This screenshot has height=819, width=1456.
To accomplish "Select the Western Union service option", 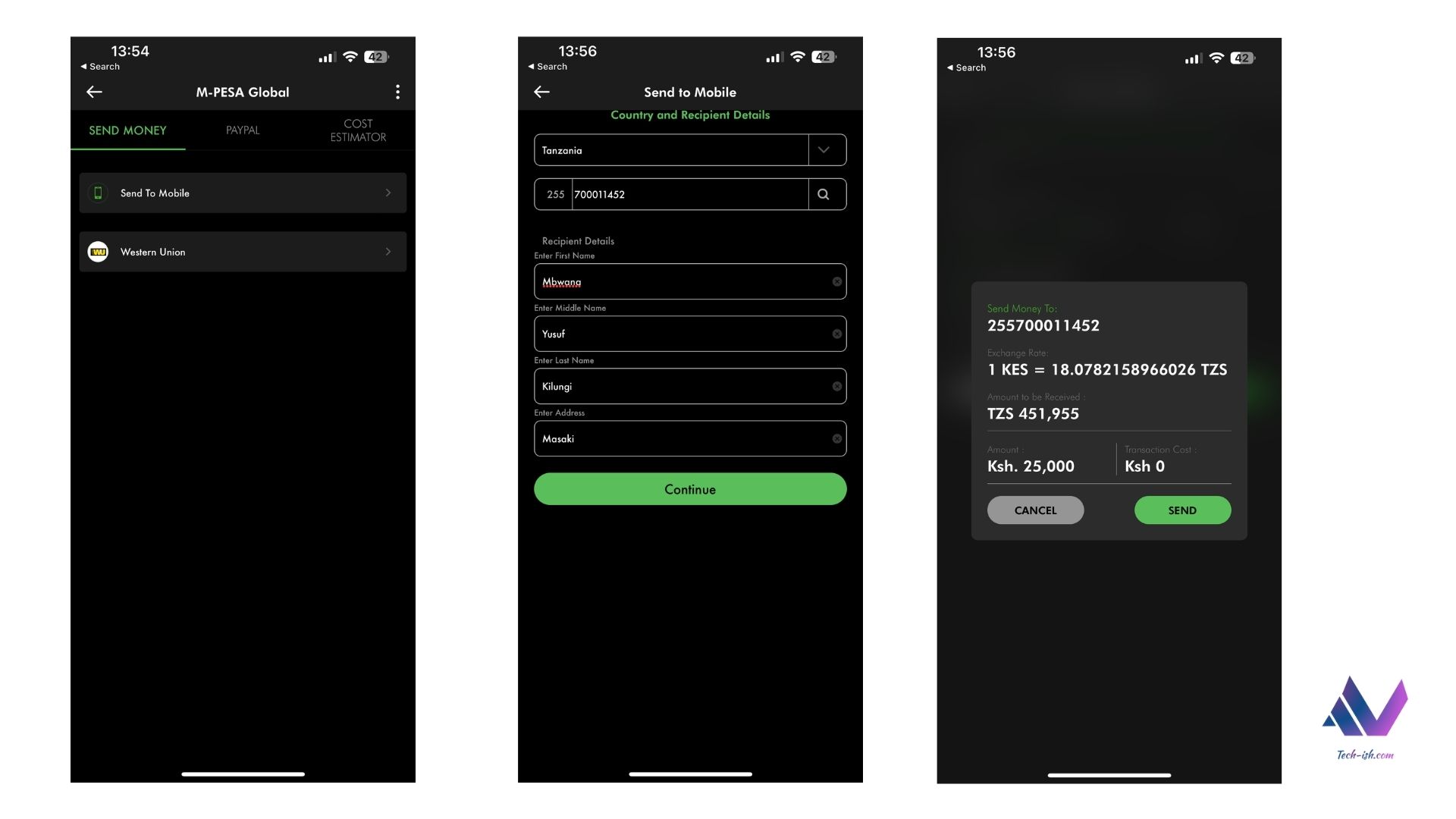I will point(243,251).
